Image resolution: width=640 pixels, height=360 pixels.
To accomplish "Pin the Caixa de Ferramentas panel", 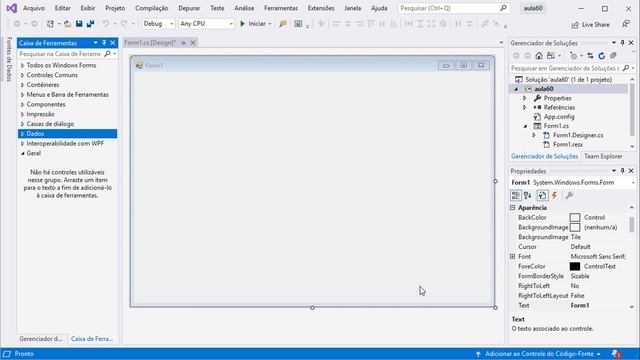I will 104,43.
